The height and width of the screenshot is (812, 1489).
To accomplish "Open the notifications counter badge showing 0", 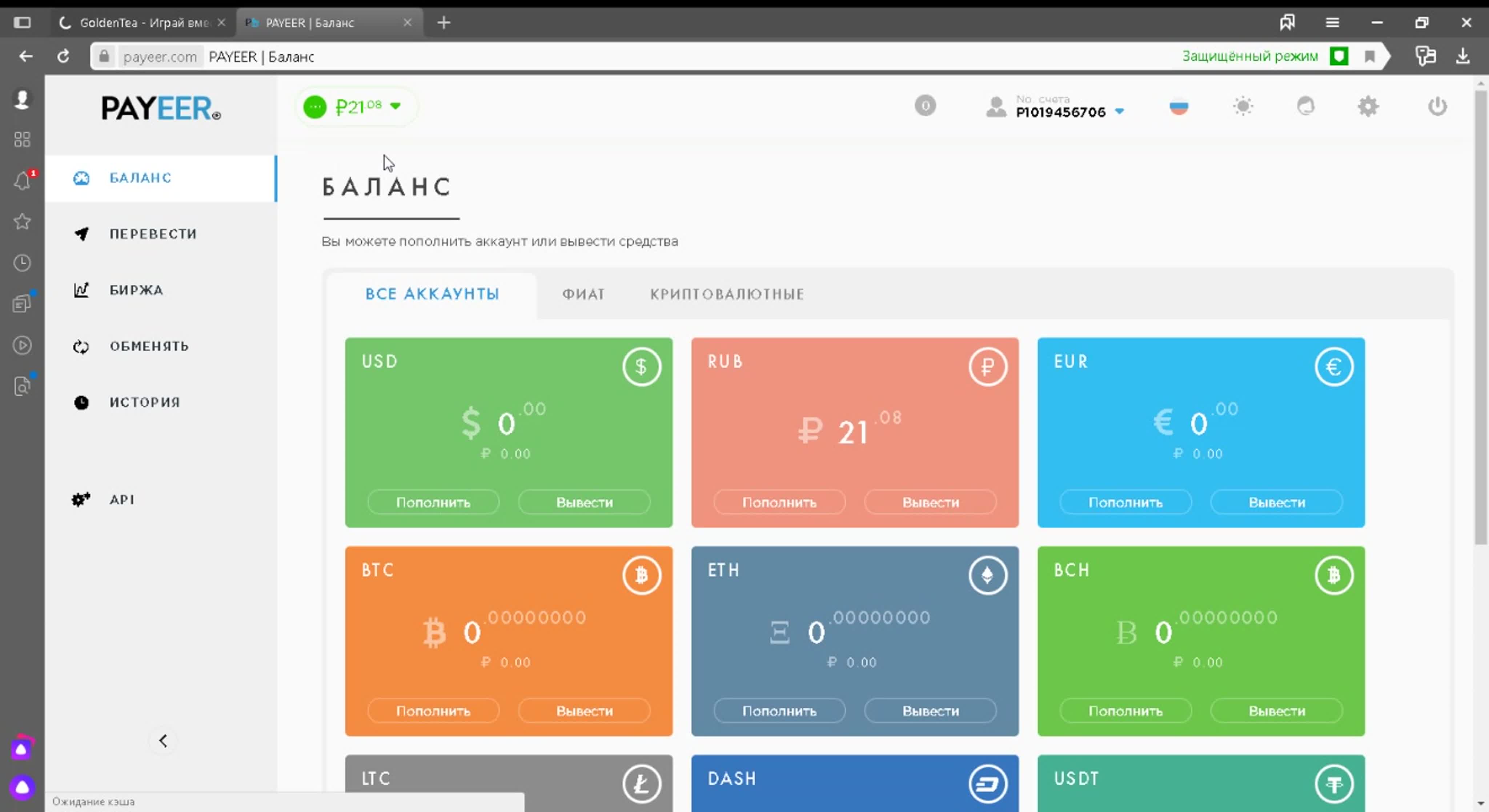I will tap(925, 106).
